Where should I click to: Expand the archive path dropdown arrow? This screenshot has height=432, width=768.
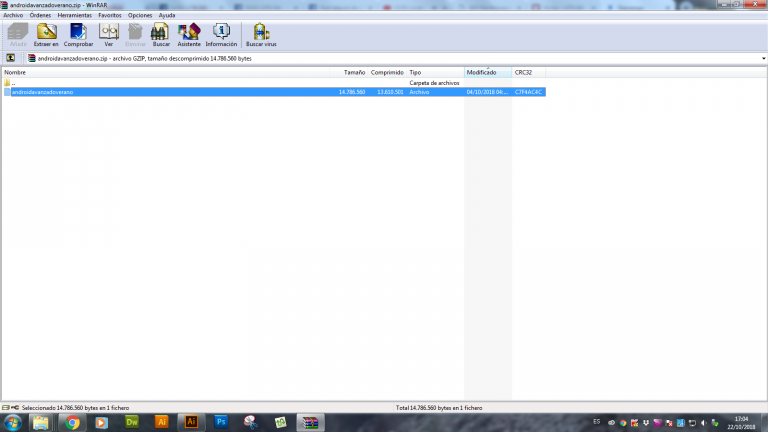point(763,58)
